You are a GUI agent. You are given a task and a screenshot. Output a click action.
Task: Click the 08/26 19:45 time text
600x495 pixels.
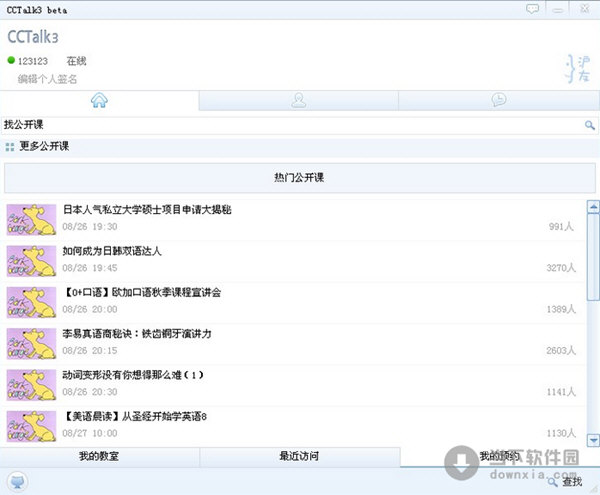(90, 268)
